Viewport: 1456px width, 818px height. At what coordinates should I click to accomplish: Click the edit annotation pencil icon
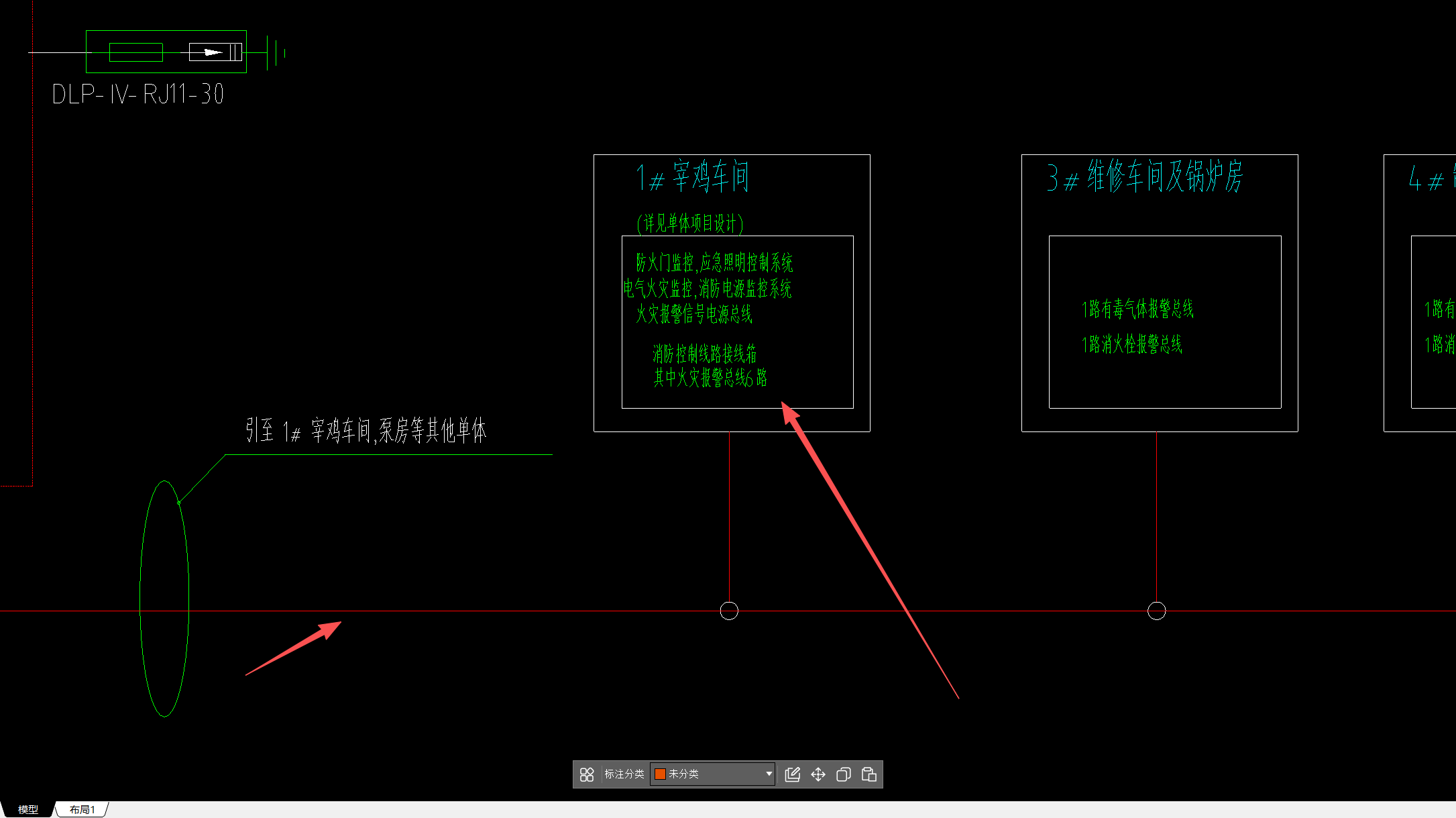tap(792, 774)
